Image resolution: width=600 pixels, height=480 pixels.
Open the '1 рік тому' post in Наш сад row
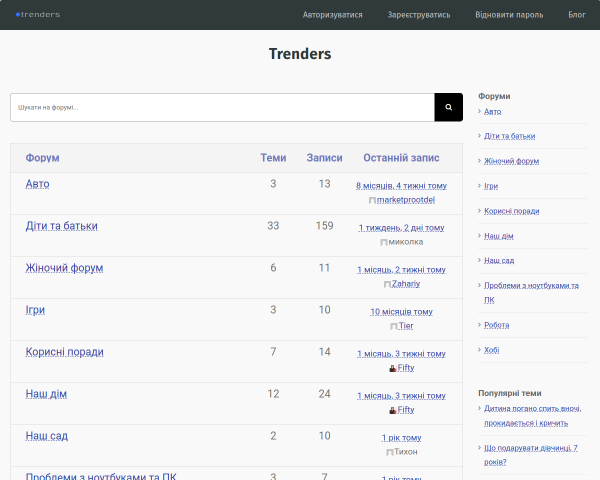click(x=401, y=438)
